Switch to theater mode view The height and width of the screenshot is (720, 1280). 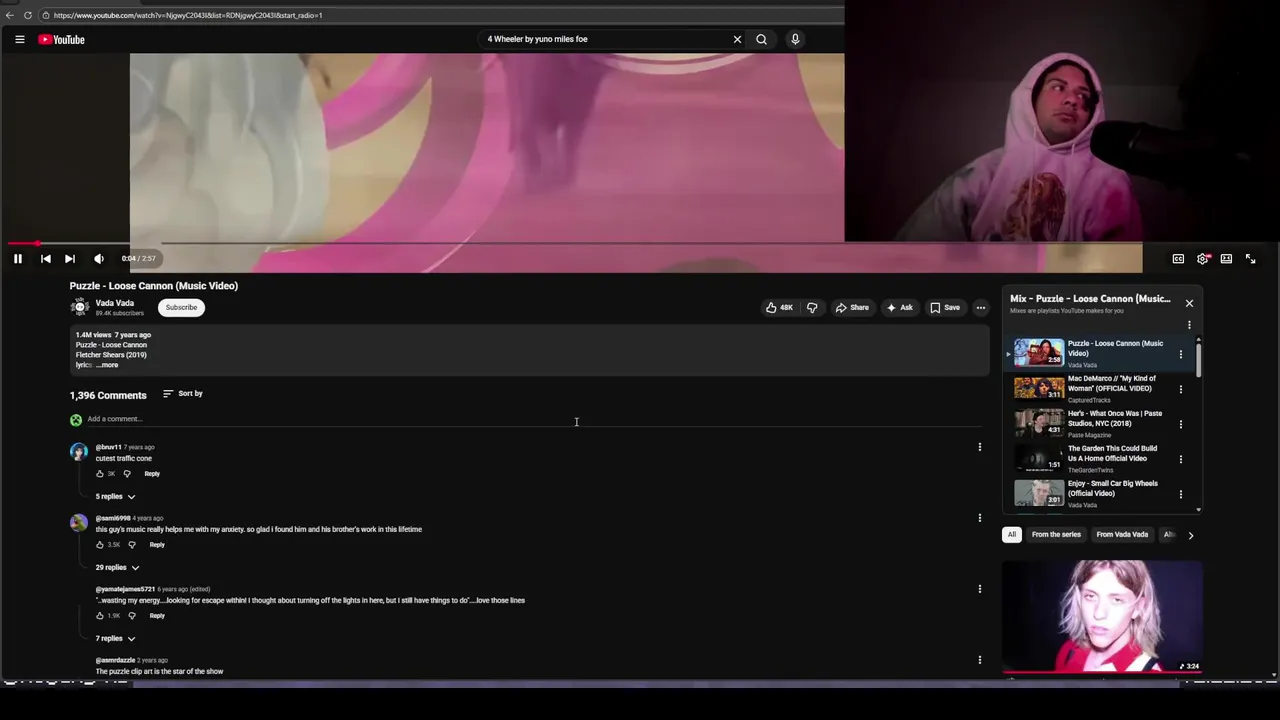coord(1226,259)
